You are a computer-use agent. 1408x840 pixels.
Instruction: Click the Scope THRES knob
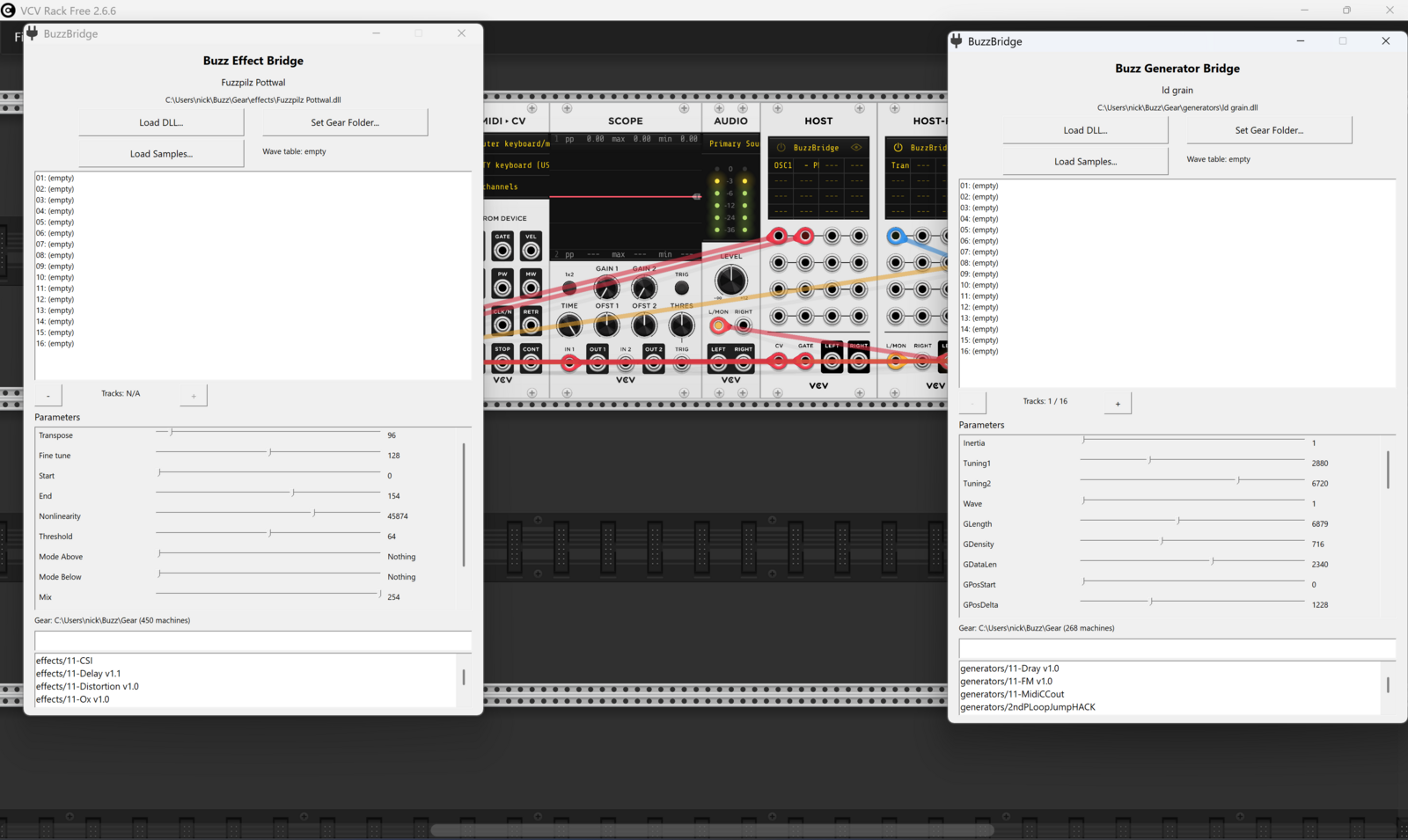[681, 325]
